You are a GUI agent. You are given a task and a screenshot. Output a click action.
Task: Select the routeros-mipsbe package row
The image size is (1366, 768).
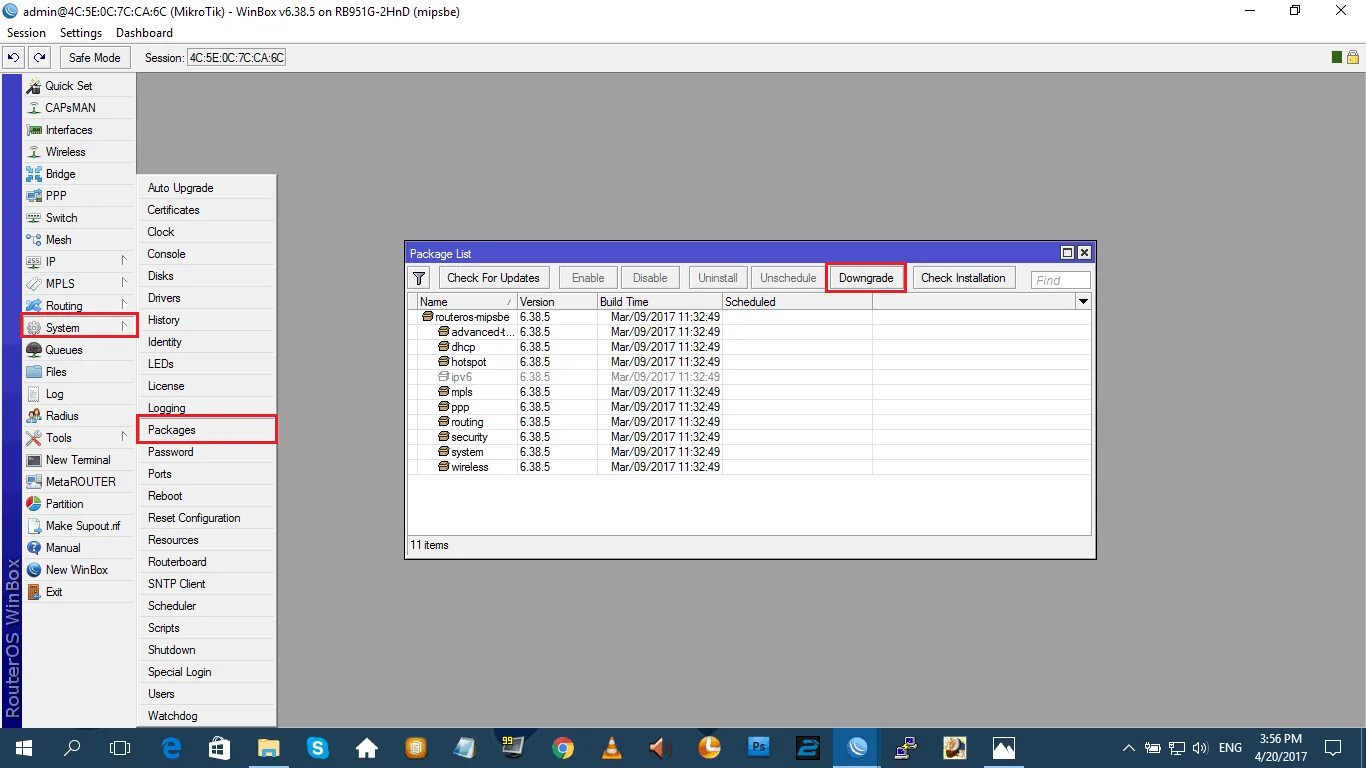(x=749, y=317)
